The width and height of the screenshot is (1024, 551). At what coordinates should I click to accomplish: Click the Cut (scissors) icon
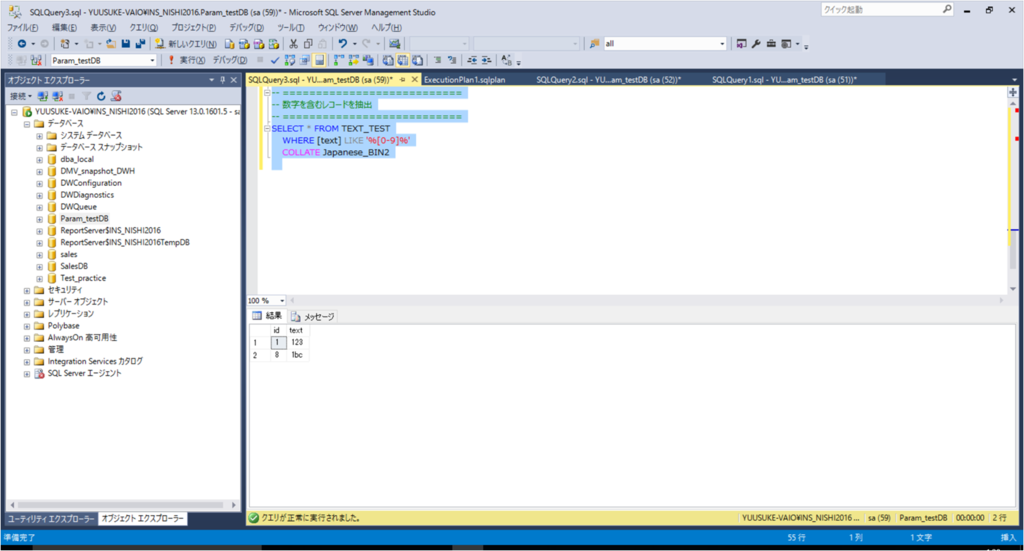point(293,44)
